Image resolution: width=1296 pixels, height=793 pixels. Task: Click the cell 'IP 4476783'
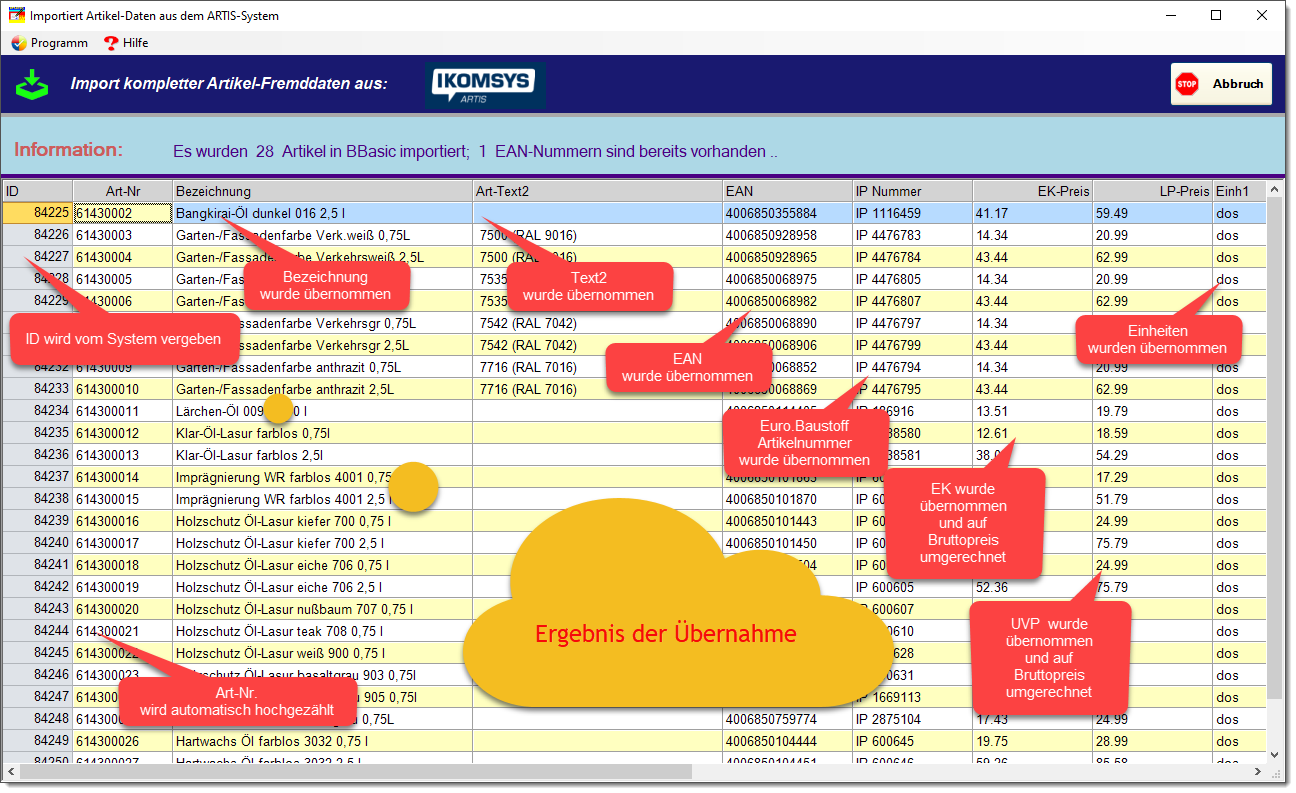912,235
